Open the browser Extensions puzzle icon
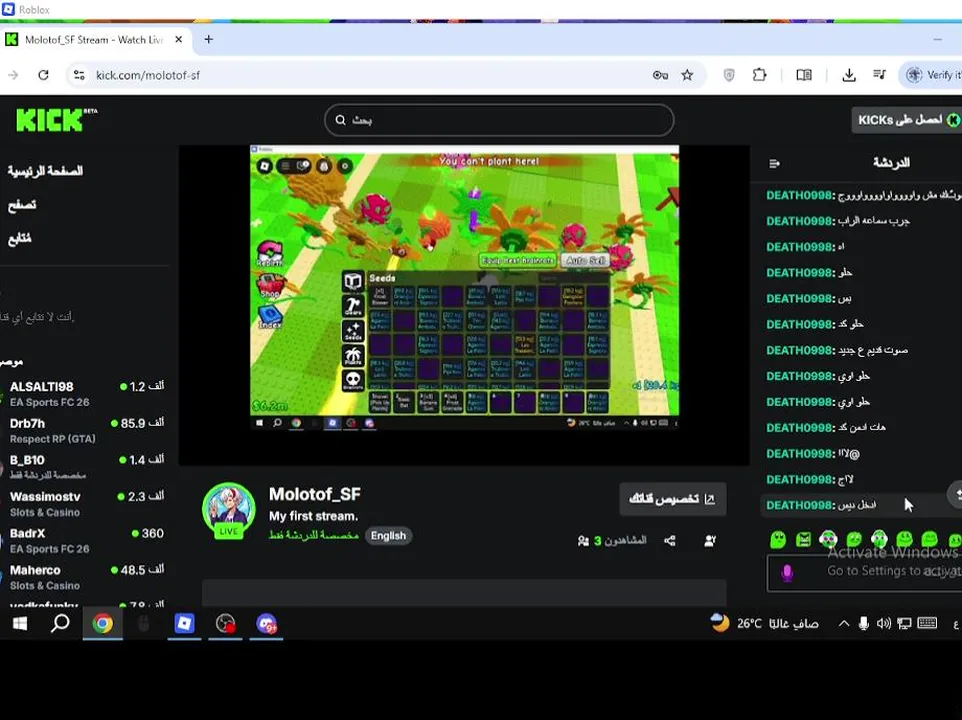The width and height of the screenshot is (962, 720). (x=760, y=75)
